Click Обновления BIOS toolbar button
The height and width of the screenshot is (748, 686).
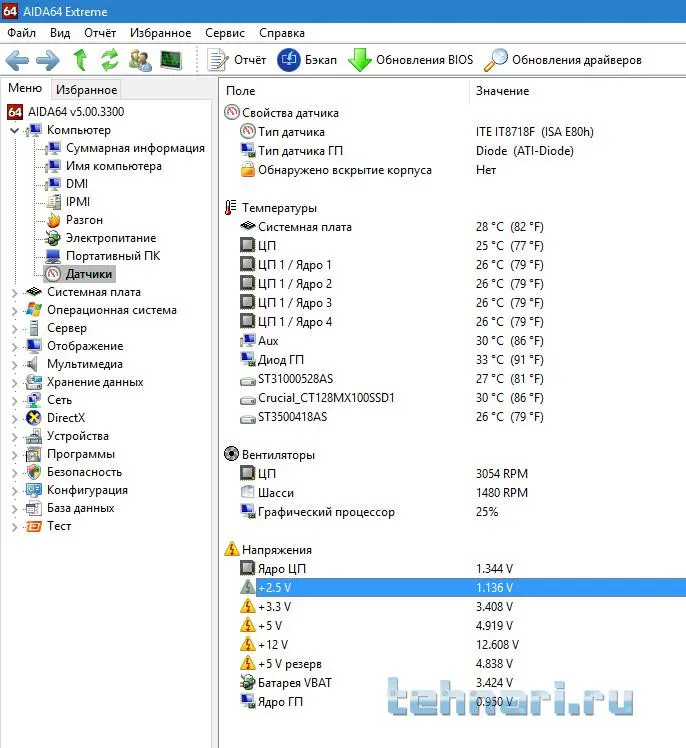(x=410, y=60)
